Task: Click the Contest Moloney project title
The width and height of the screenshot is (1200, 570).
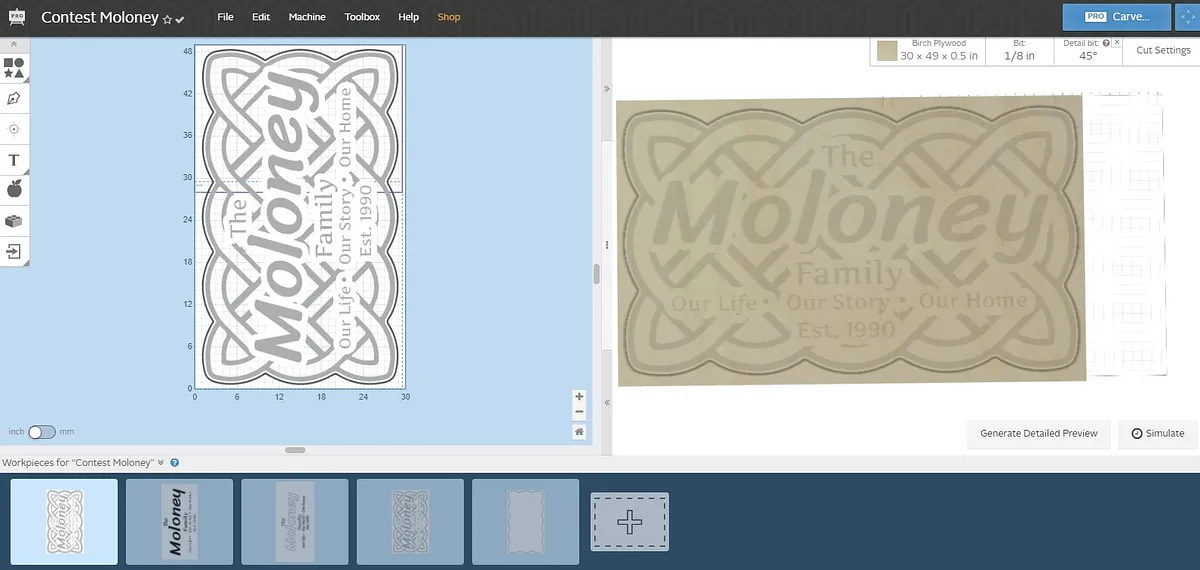Action: (x=99, y=18)
